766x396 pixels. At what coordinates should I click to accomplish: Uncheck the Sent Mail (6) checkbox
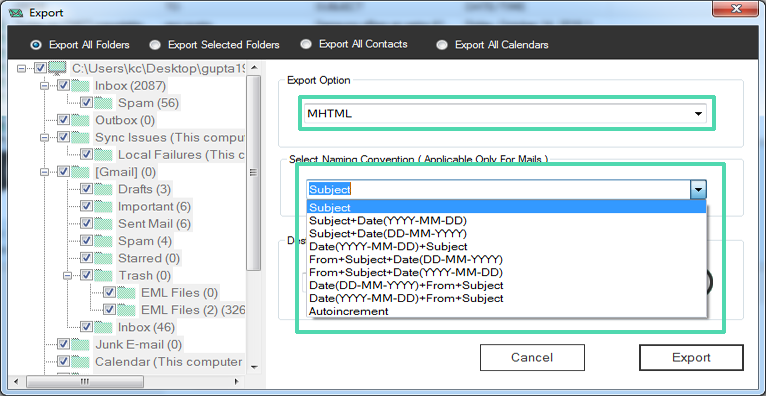[x=86, y=224]
